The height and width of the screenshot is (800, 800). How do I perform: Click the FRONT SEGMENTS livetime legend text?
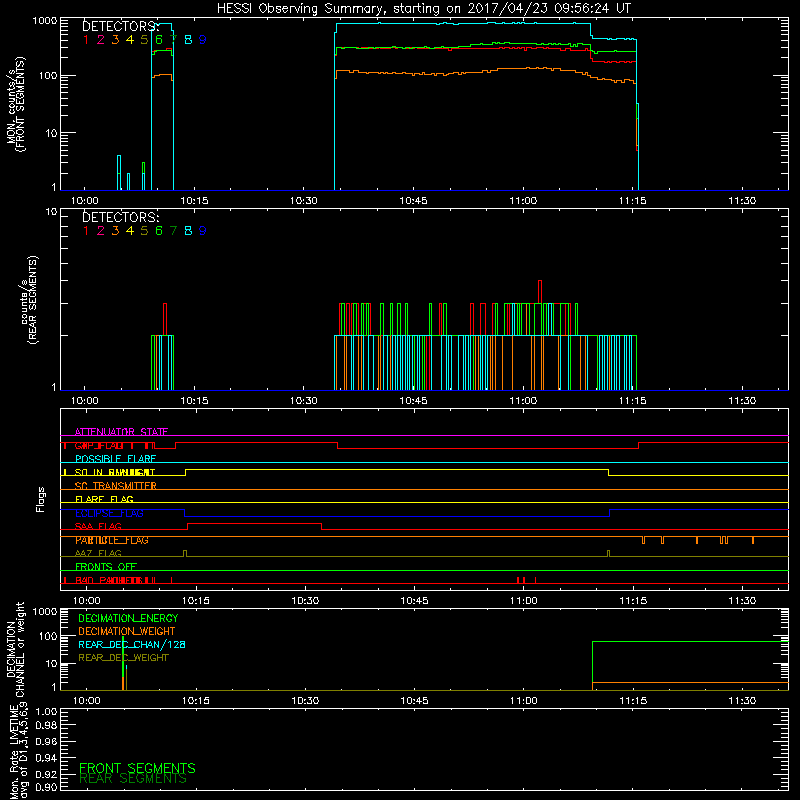(137, 768)
